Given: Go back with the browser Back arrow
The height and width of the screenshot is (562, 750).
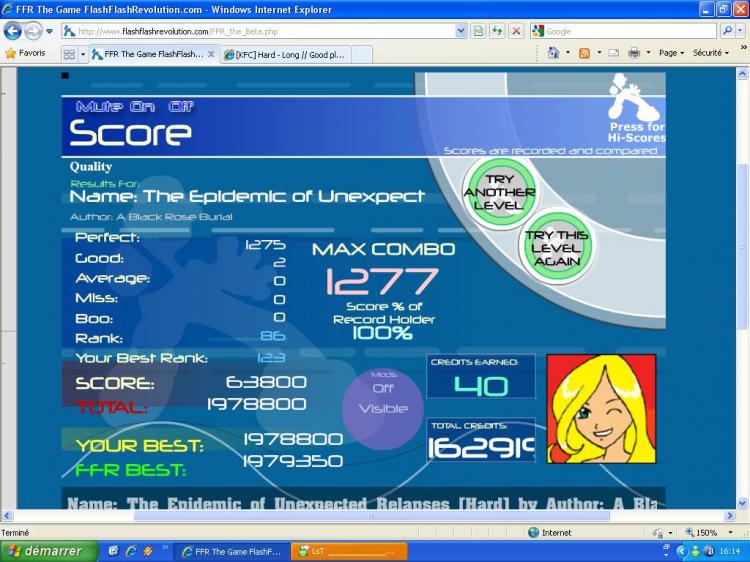Looking at the screenshot, I should [13, 31].
